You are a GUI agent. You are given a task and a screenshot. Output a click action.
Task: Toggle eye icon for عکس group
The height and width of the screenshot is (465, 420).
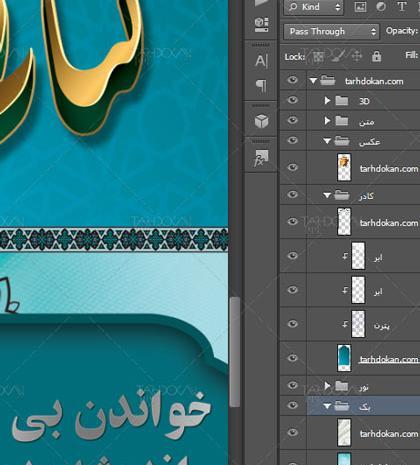point(293,140)
